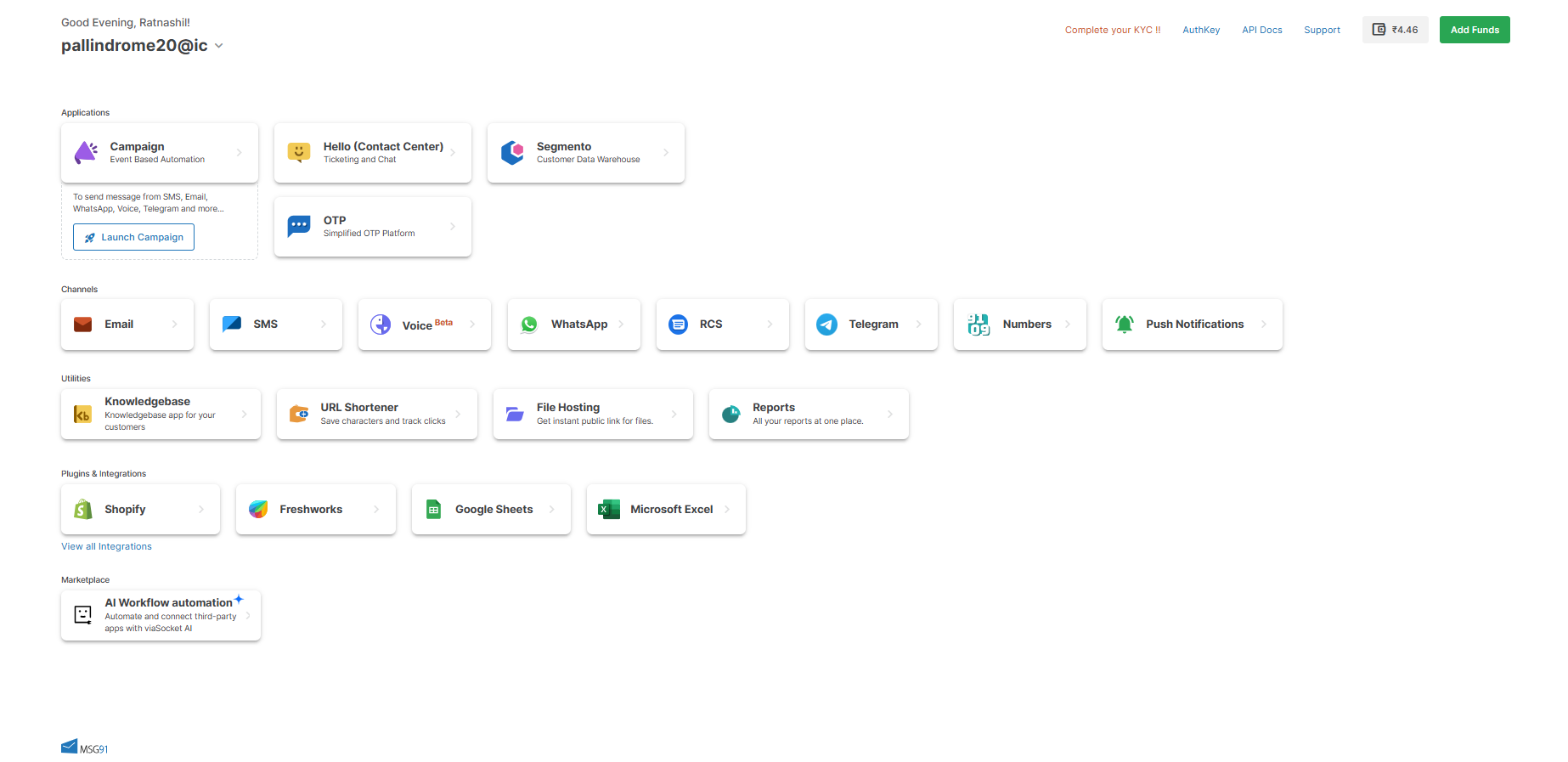Screen dimensions: 1568x762
Task: Click the Shopify bag icon
Action: (83, 509)
